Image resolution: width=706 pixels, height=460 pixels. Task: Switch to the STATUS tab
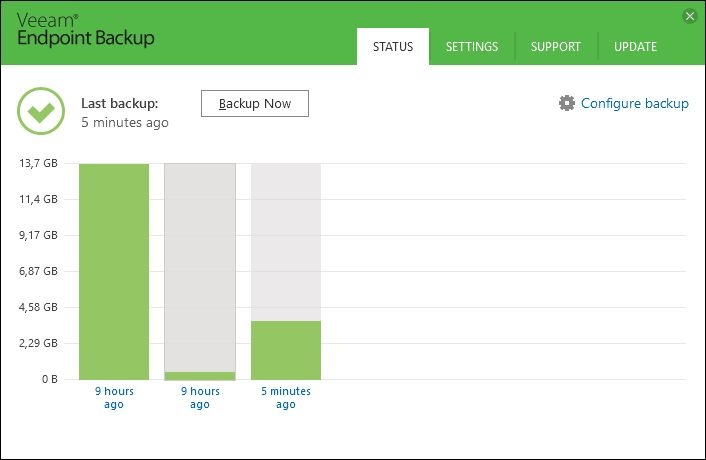pyautogui.click(x=393, y=47)
